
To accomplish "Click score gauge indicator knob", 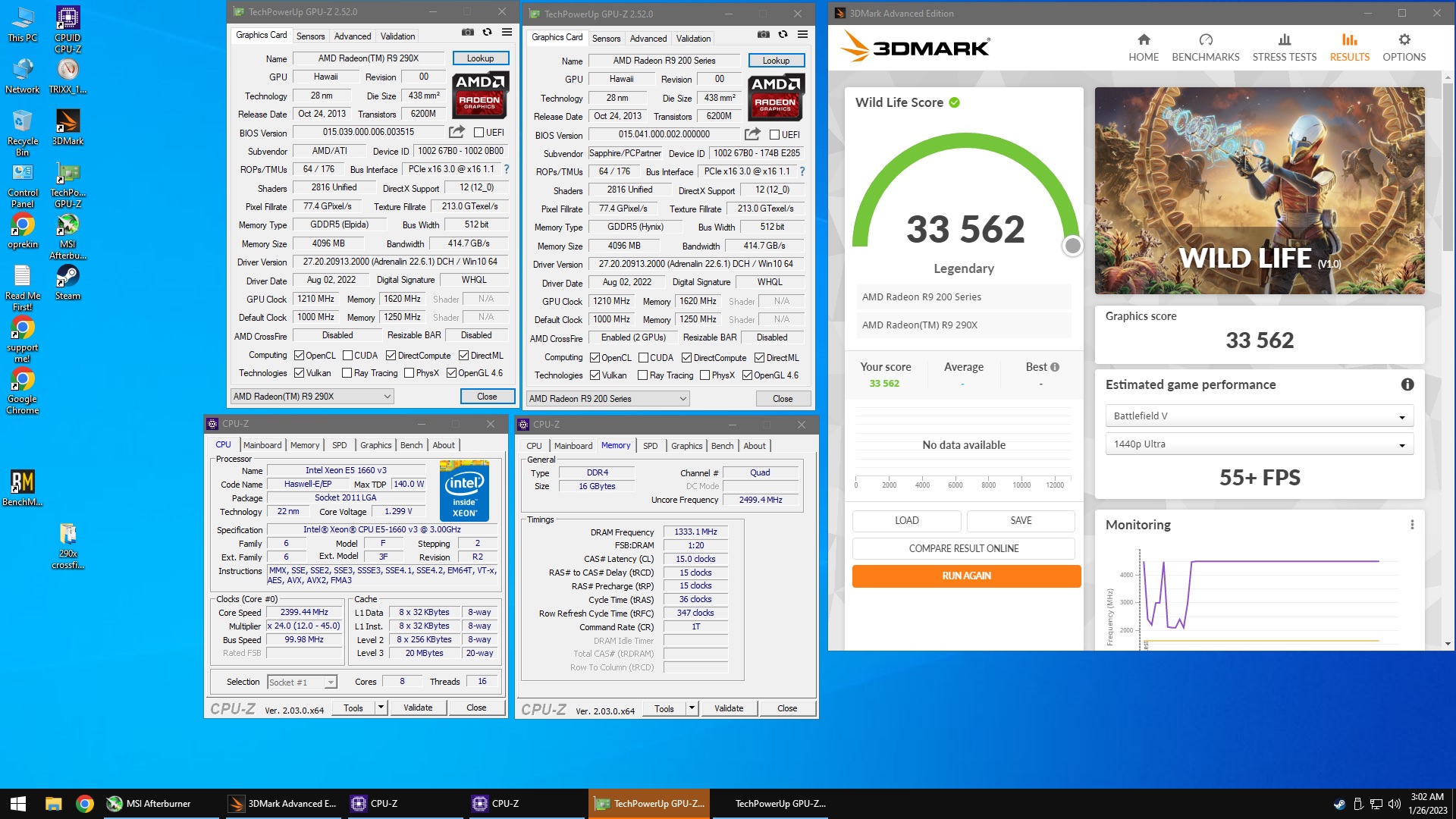I will 1072,246.
